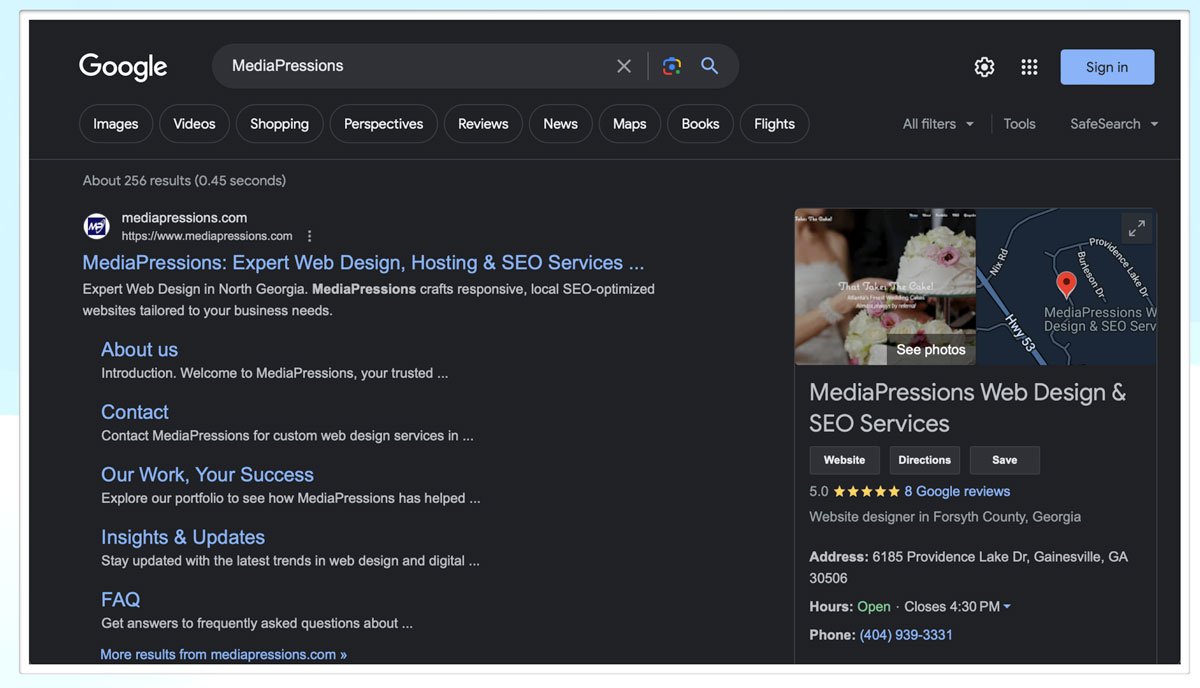Click the Website button in knowledge panel

point(845,460)
